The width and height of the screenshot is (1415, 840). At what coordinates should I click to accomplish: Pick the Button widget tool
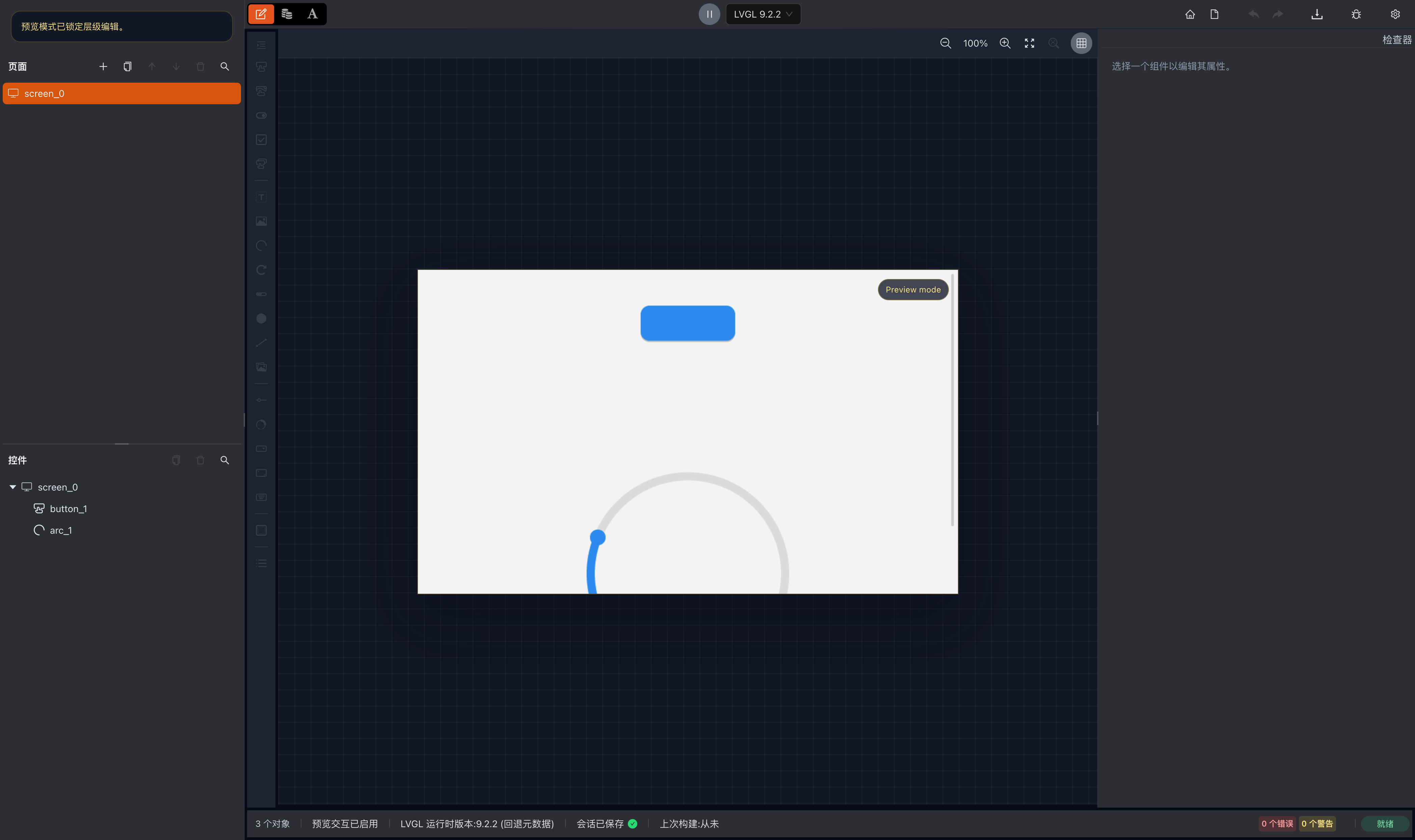click(x=261, y=67)
